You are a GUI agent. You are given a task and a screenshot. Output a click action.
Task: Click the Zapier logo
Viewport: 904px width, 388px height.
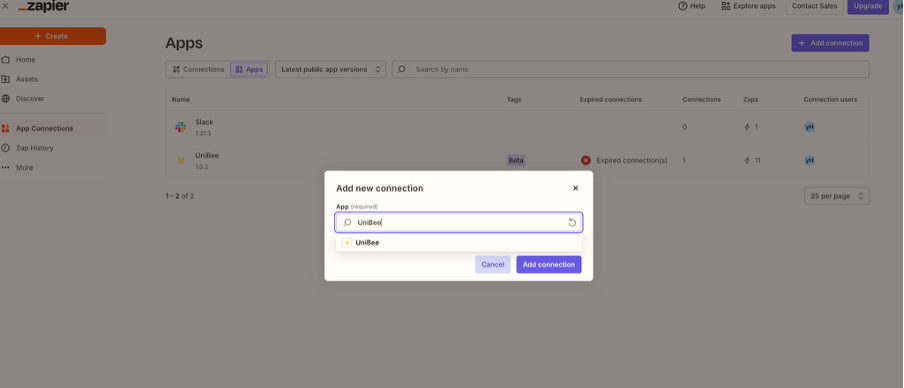(x=44, y=6)
